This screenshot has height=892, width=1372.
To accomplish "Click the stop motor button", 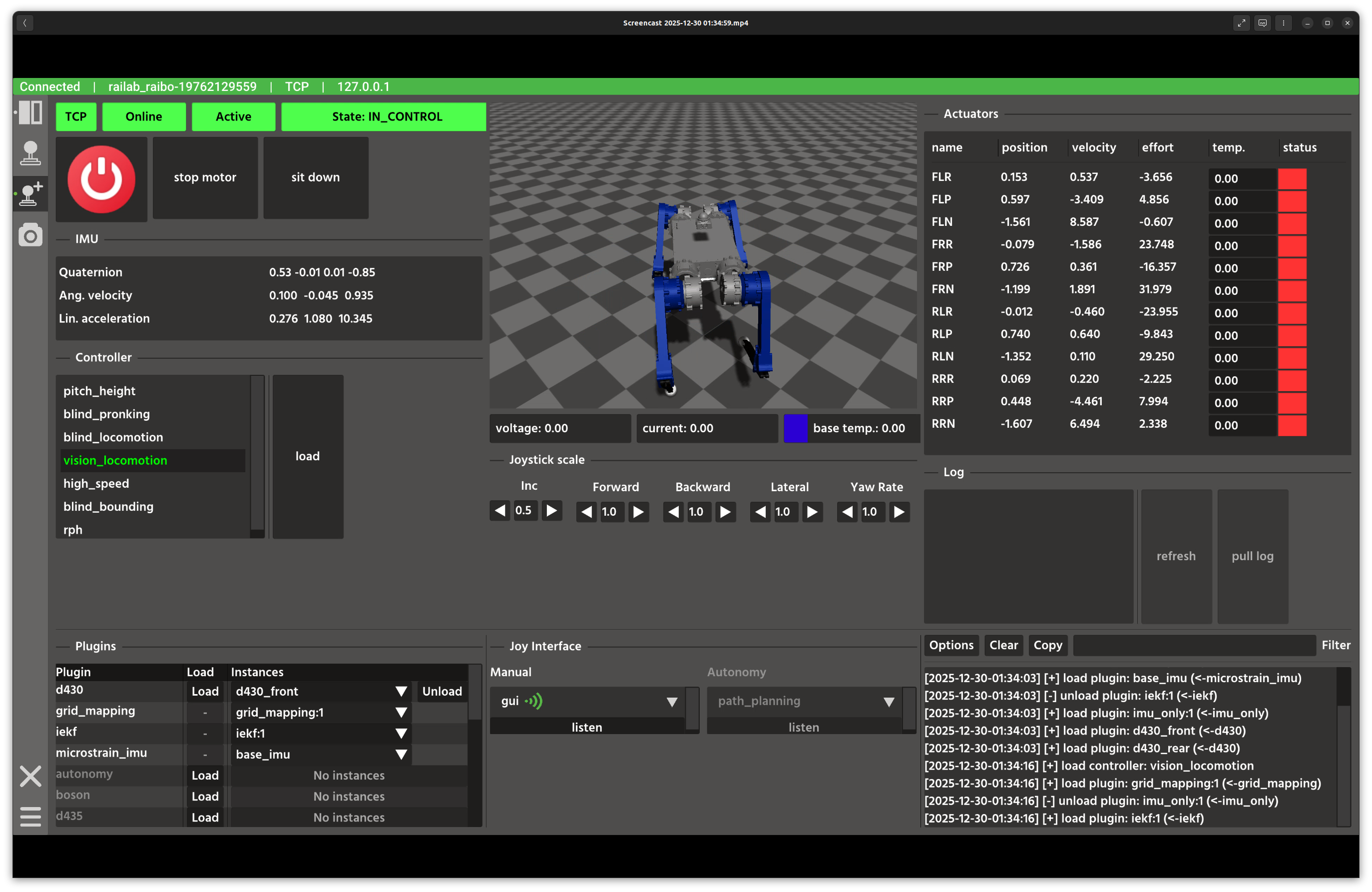I will pos(205,177).
